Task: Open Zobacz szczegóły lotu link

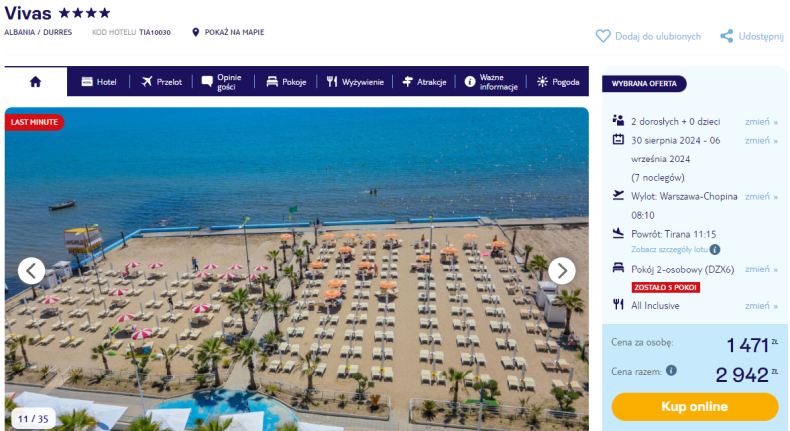Action: 669,250
